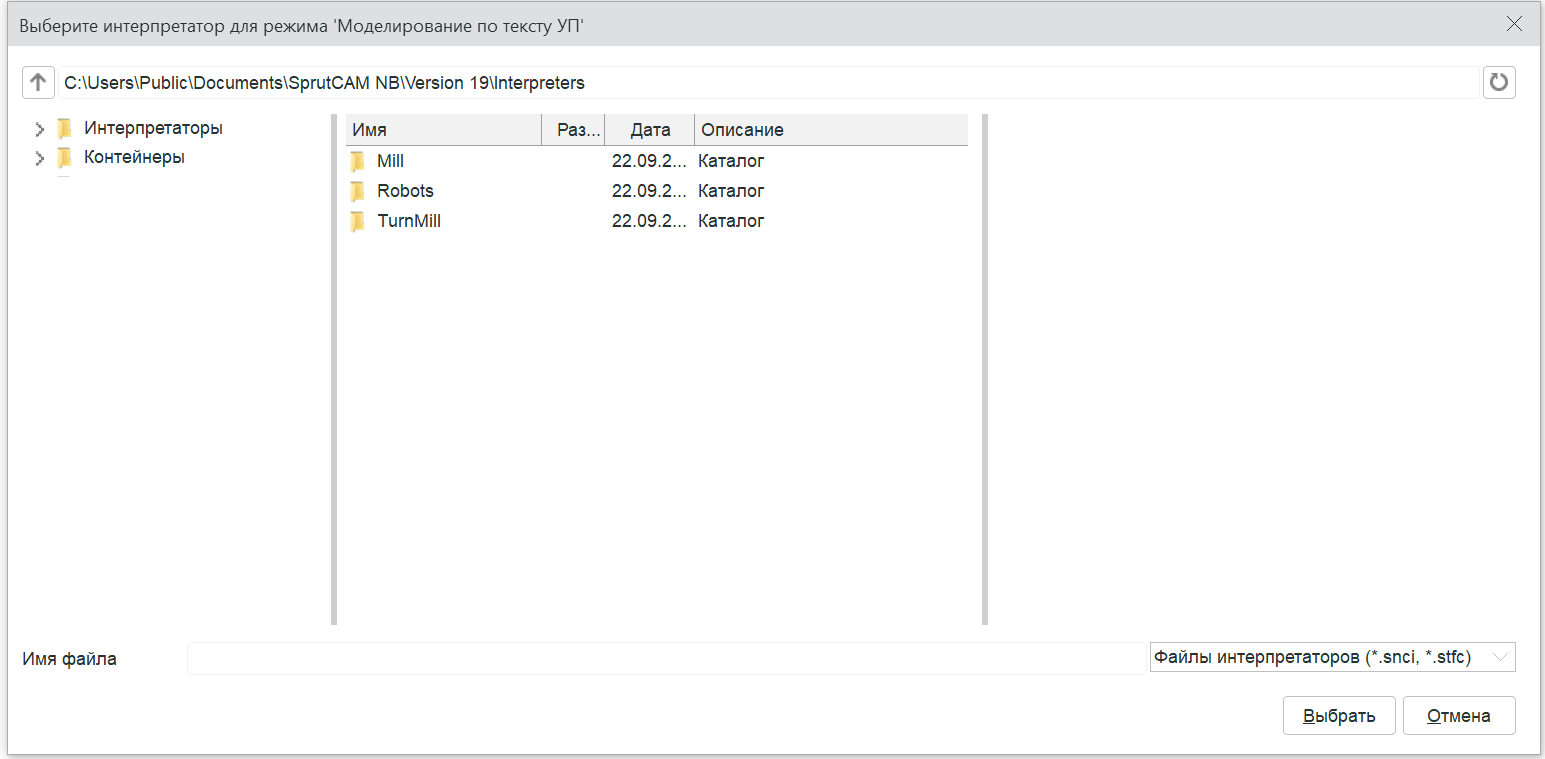The height and width of the screenshot is (759, 1545).
Task: Sort list by Имя column header
Action: point(443,130)
